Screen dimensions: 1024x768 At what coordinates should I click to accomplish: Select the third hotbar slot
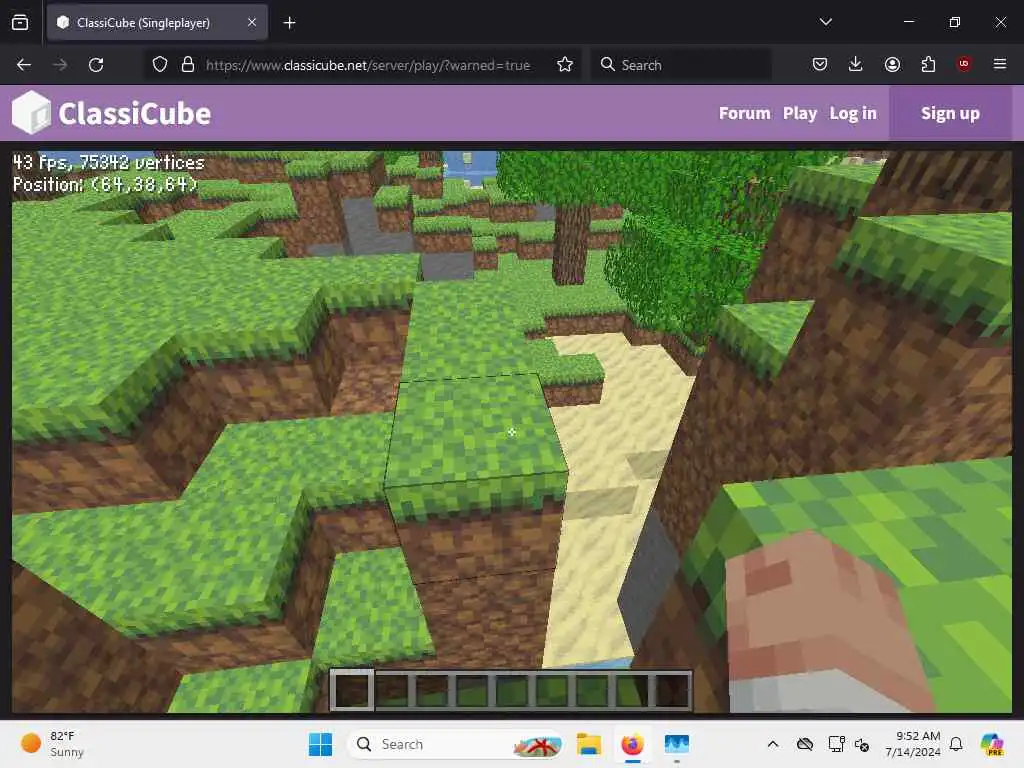432,690
